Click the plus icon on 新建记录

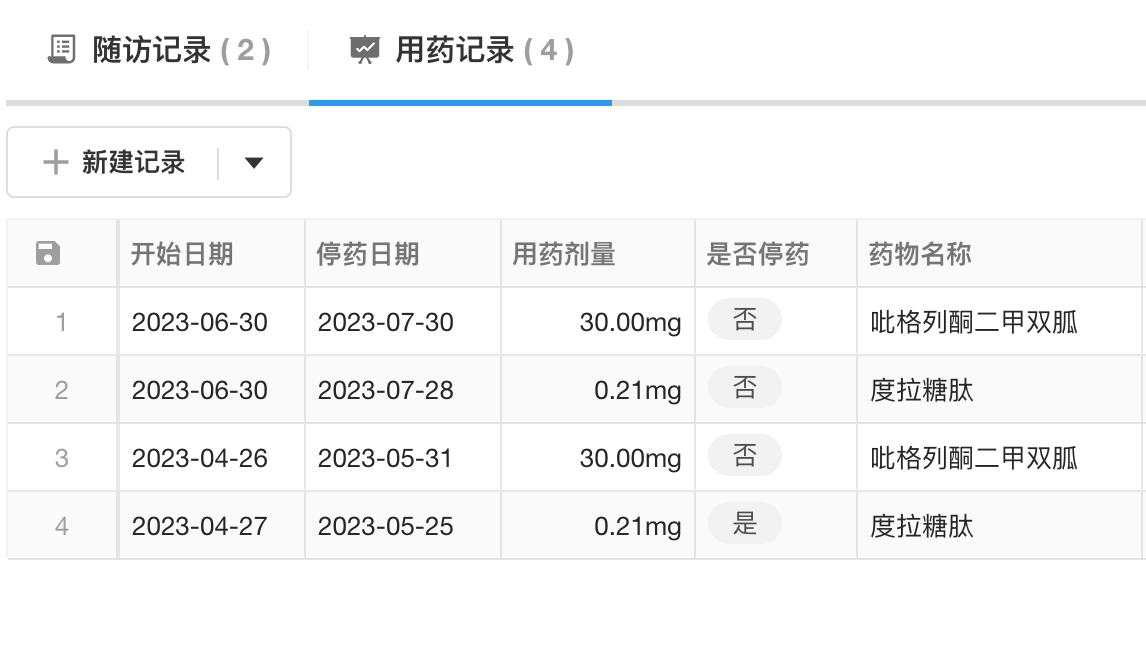coord(55,162)
